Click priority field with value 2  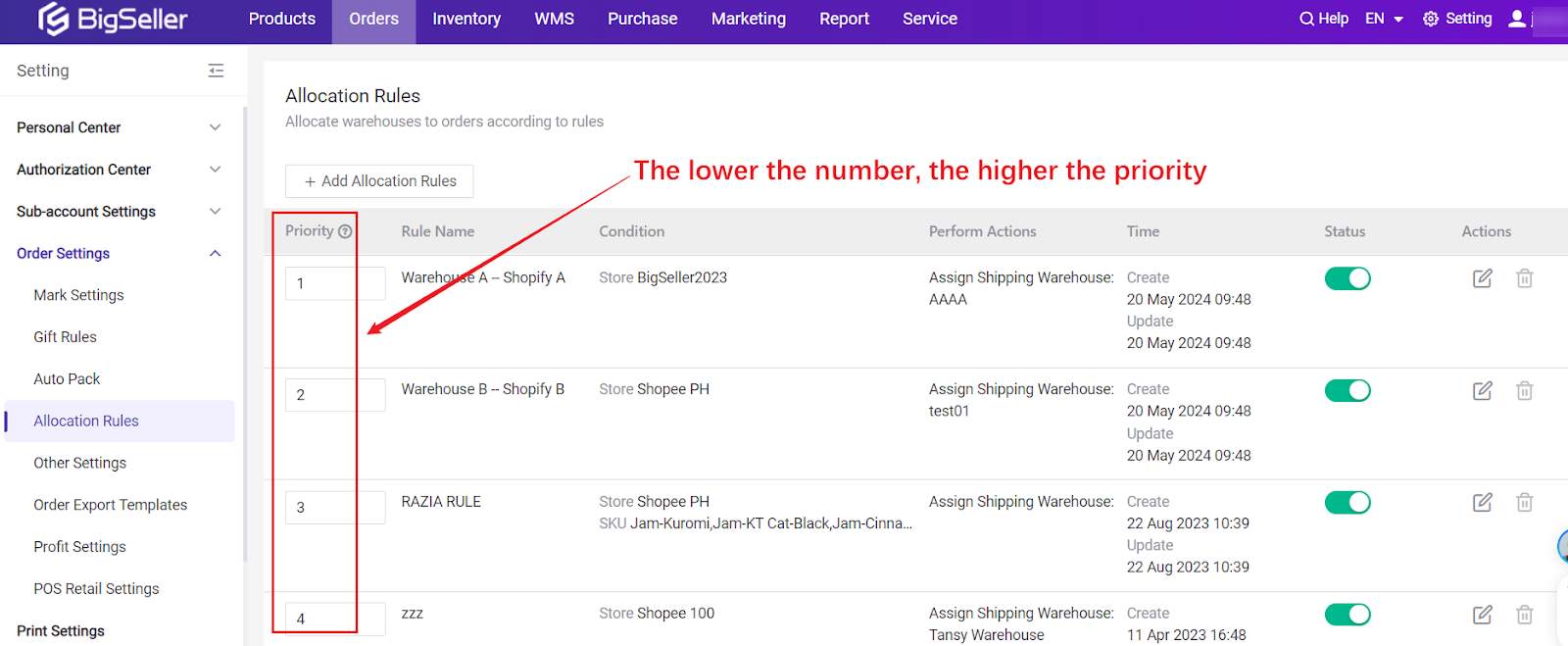(x=335, y=395)
